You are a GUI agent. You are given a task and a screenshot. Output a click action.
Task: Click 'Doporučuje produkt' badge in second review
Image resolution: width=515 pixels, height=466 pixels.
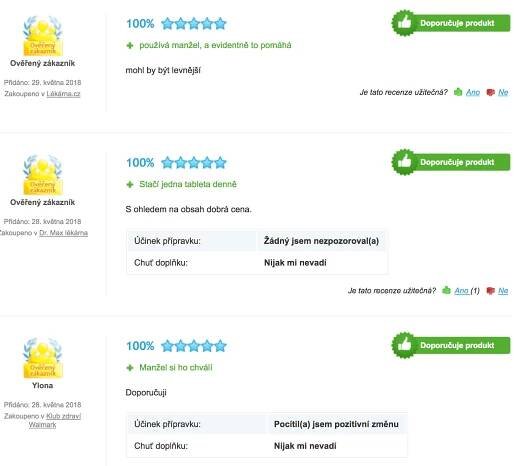[451, 162]
